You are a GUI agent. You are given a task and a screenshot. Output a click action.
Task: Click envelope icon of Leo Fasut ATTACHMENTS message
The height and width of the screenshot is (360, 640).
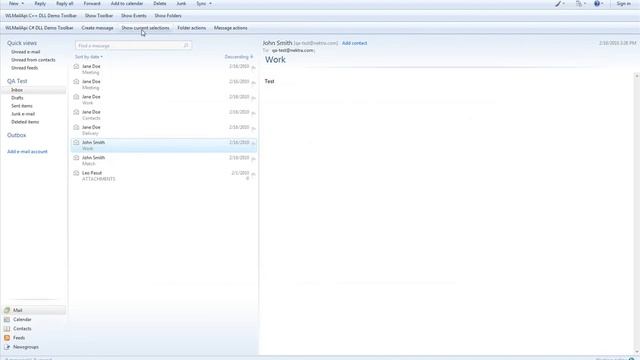(x=76, y=173)
